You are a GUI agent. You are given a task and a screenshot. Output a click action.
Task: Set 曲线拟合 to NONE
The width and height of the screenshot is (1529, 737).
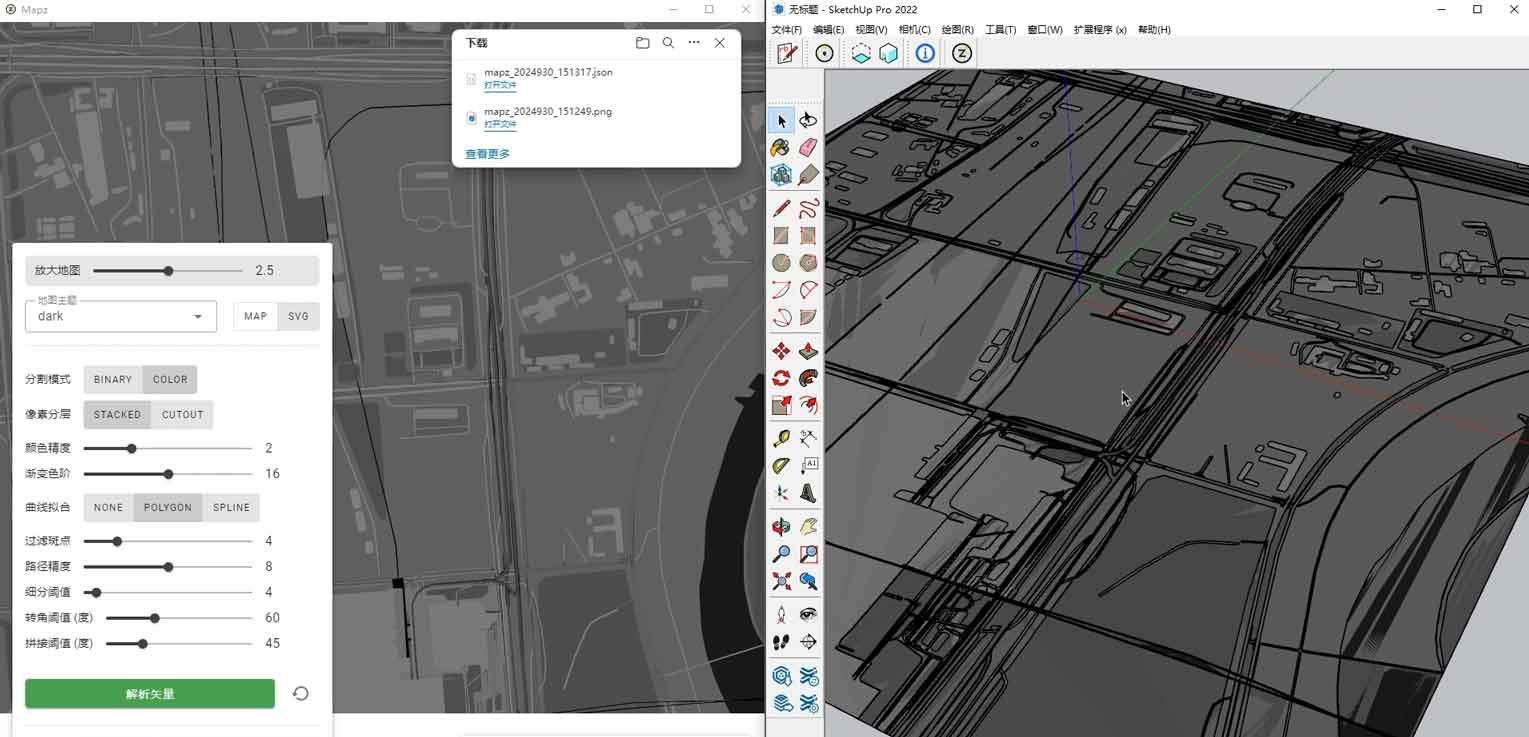coord(108,508)
